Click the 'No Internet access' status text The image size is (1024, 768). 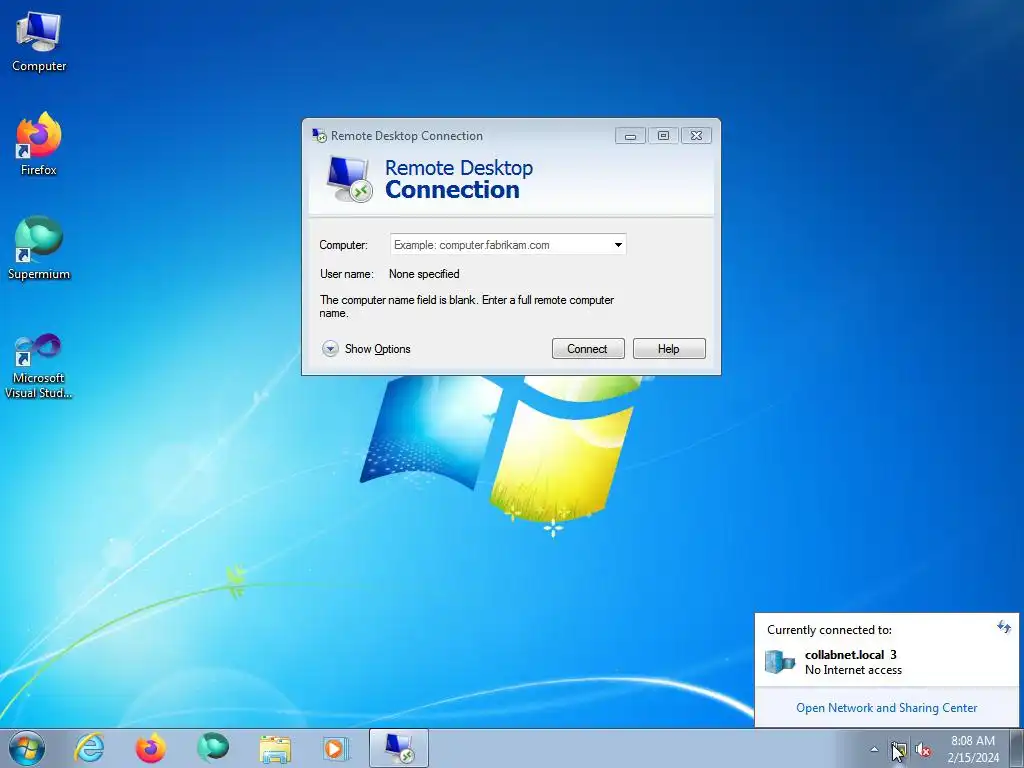coord(853,670)
